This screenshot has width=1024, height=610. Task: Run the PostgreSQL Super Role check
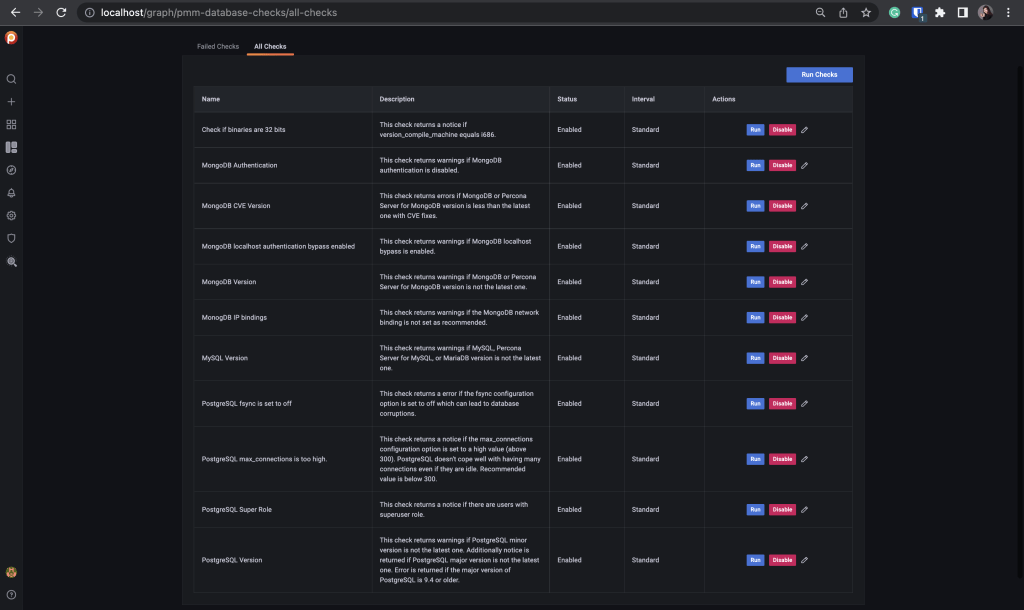coord(755,509)
